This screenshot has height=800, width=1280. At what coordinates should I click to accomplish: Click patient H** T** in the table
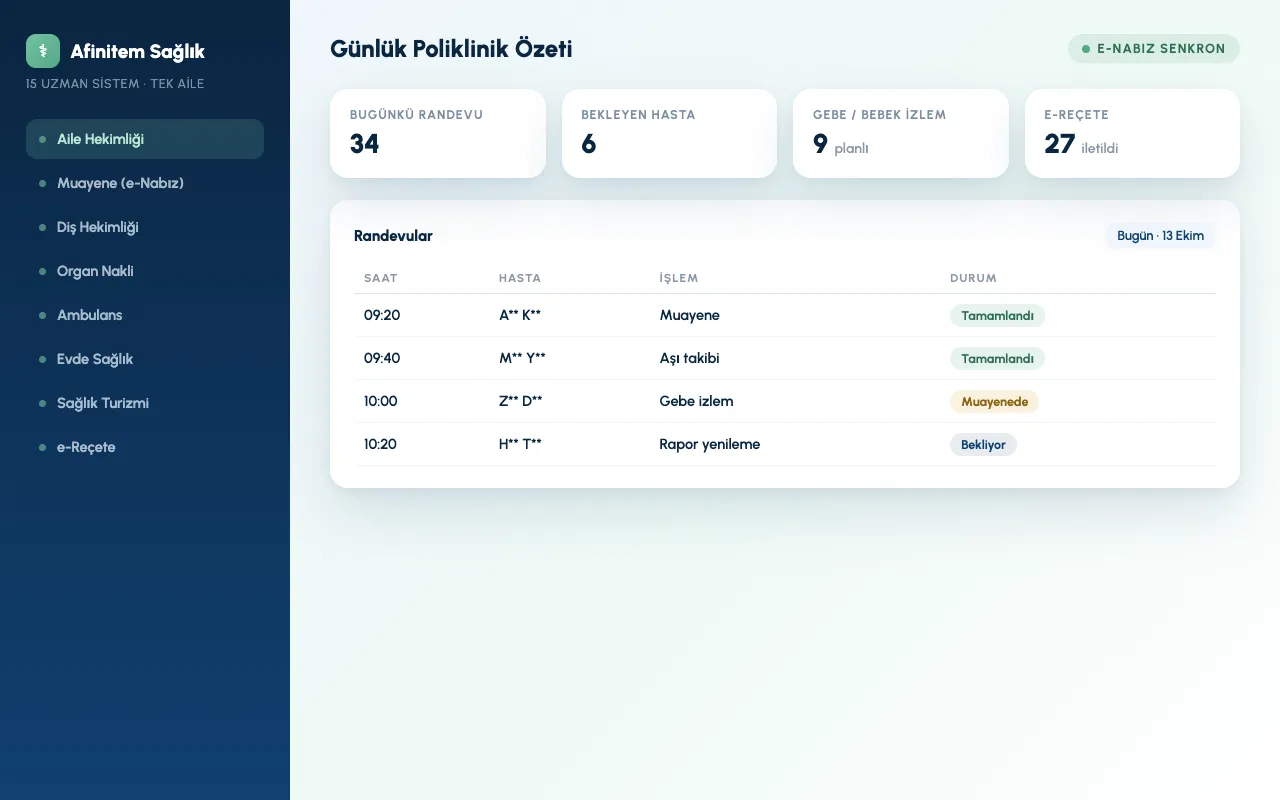[x=520, y=444]
